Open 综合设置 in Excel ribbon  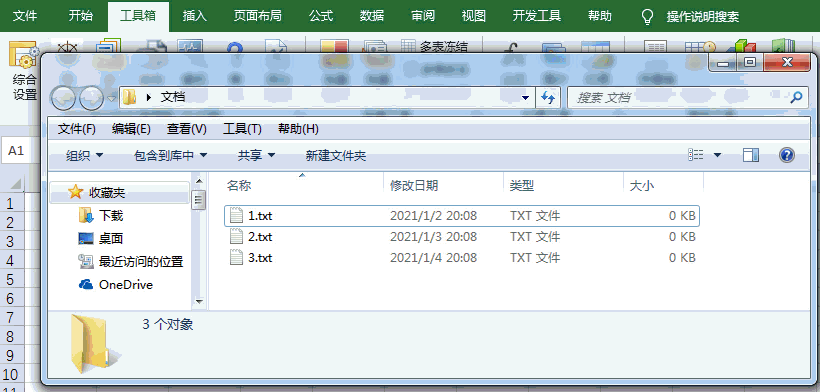tap(25, 72)
